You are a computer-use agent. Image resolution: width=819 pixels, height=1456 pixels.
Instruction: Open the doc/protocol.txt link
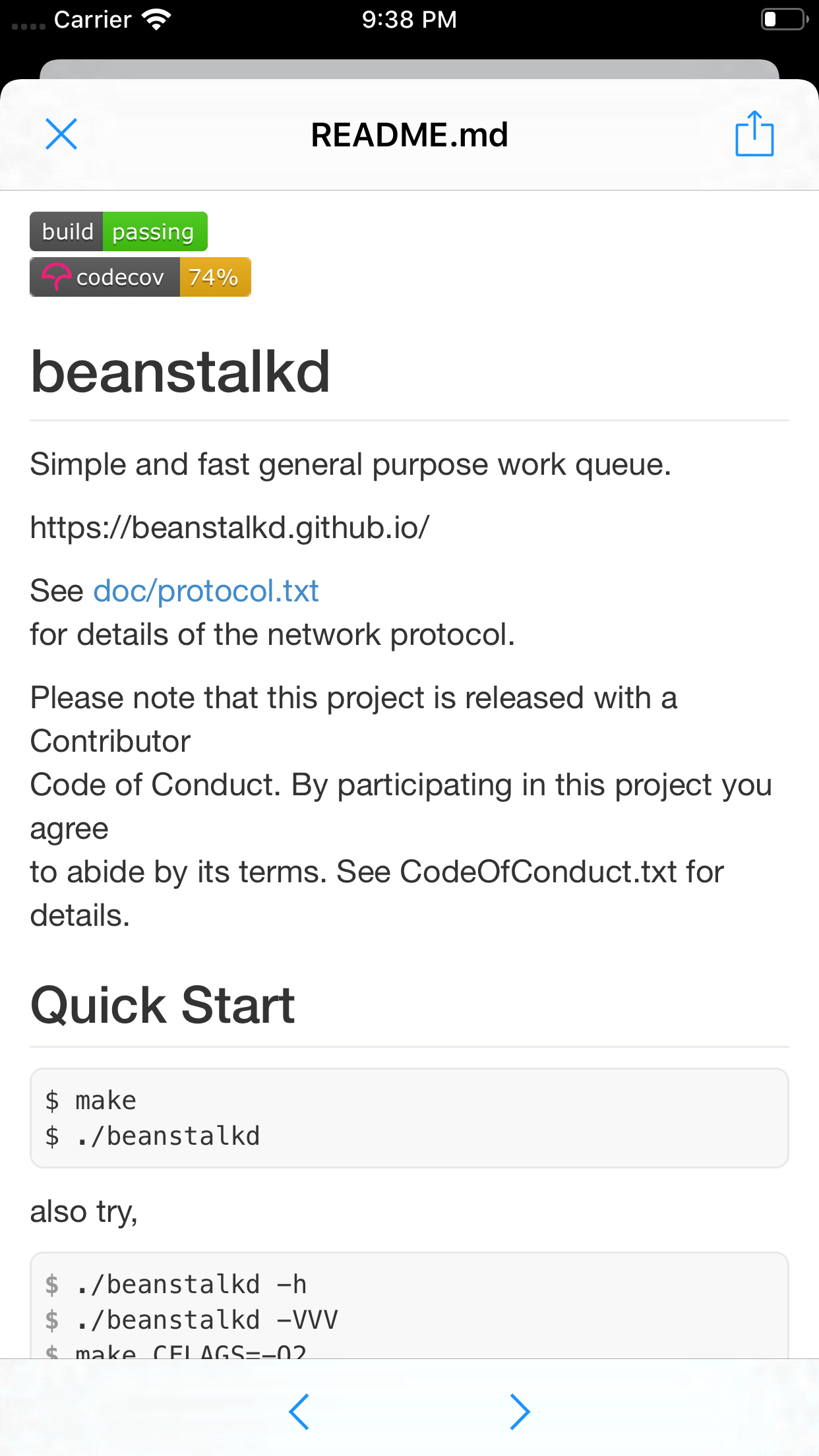point(206,591)
